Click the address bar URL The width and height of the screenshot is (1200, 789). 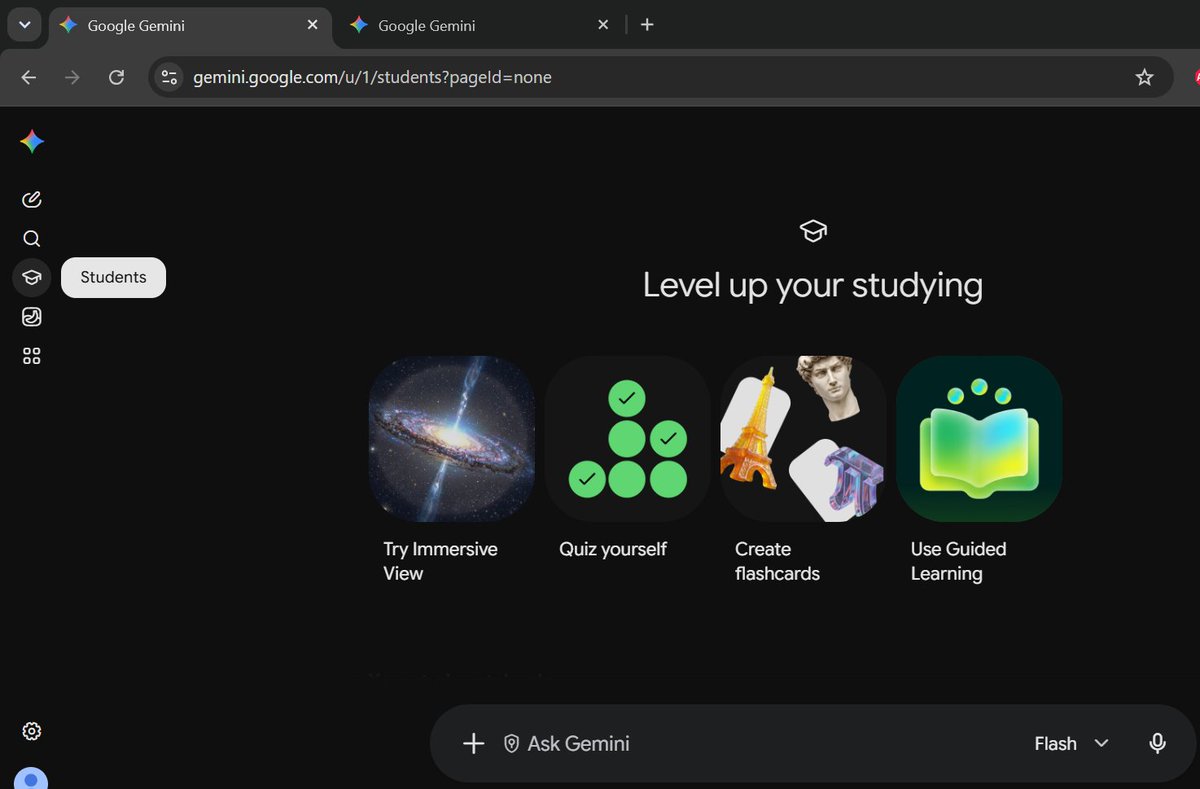coord(373,77)
